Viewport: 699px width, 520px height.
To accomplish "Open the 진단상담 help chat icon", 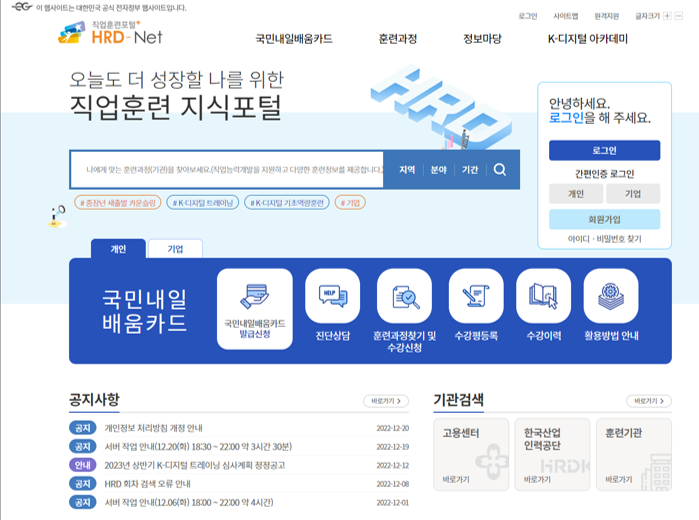I will (333, 296).
